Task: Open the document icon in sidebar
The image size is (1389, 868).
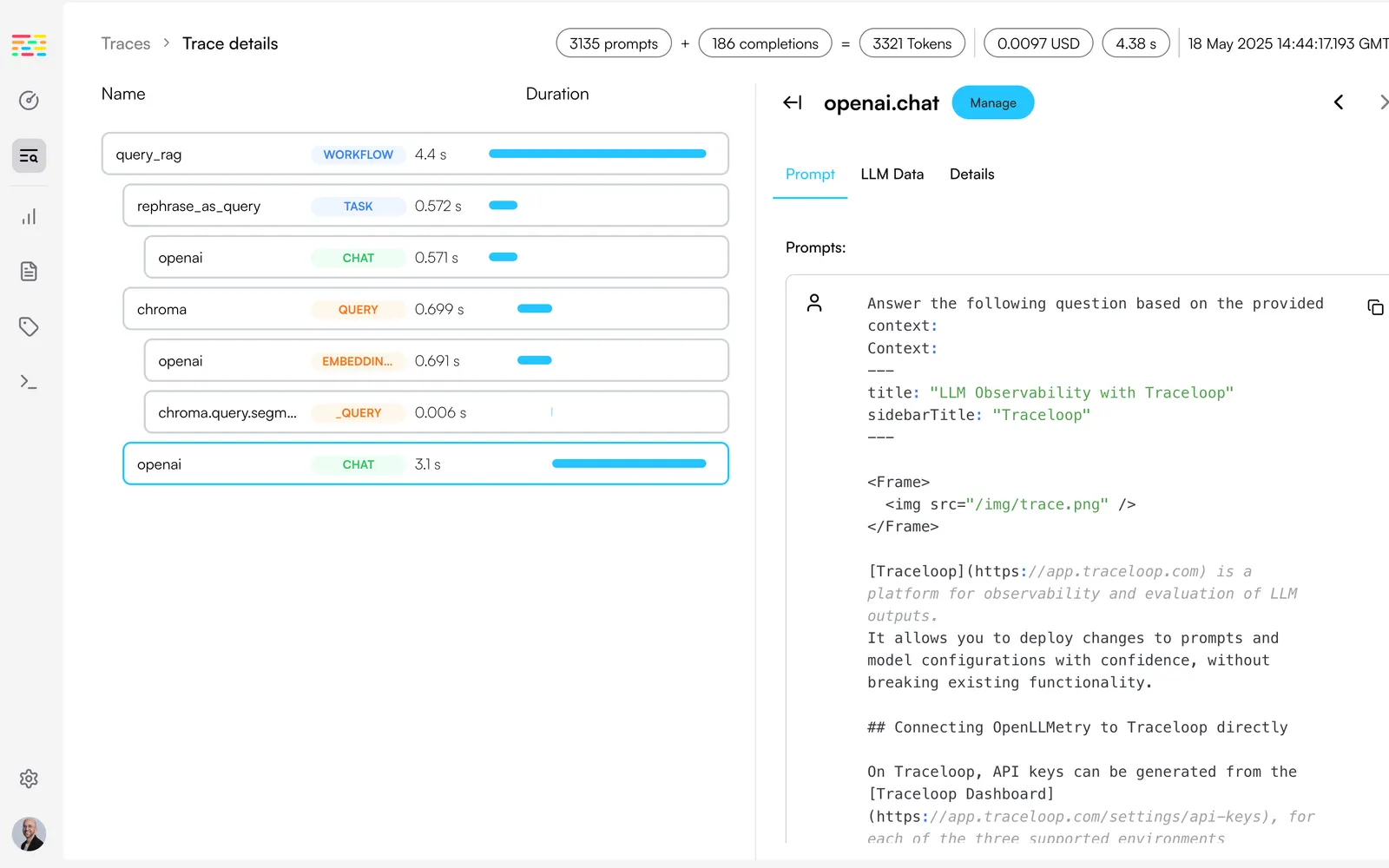Action: [x=29, y=272]
